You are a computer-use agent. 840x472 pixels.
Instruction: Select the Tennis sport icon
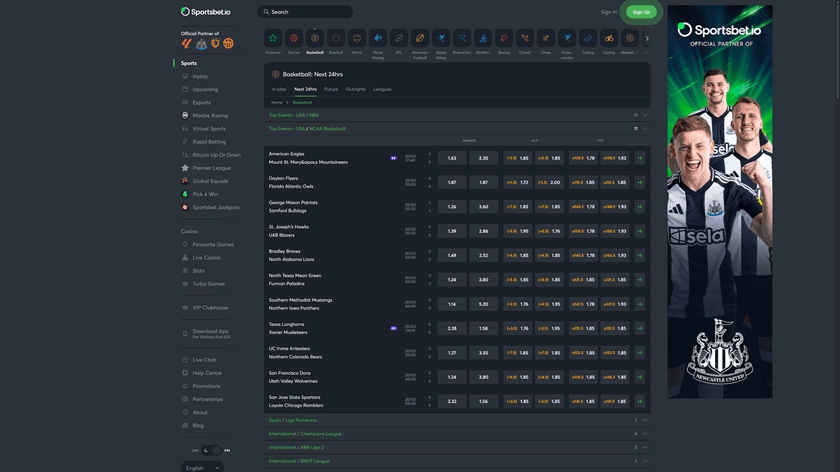[x=357, y=38]
